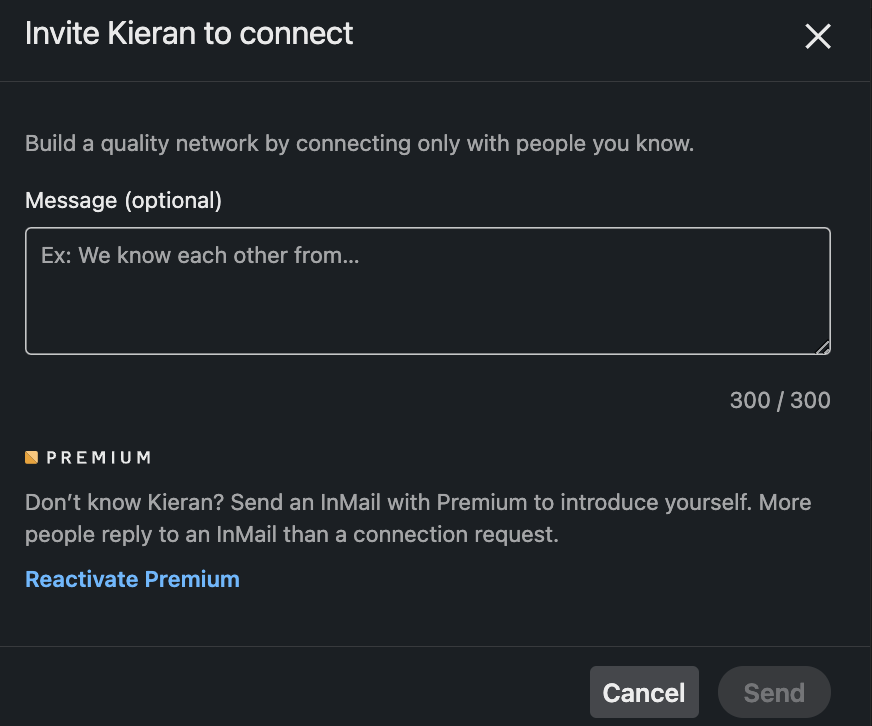Click the 'Build a quality network' notice

pyautogui.click(x=359, y=144)
